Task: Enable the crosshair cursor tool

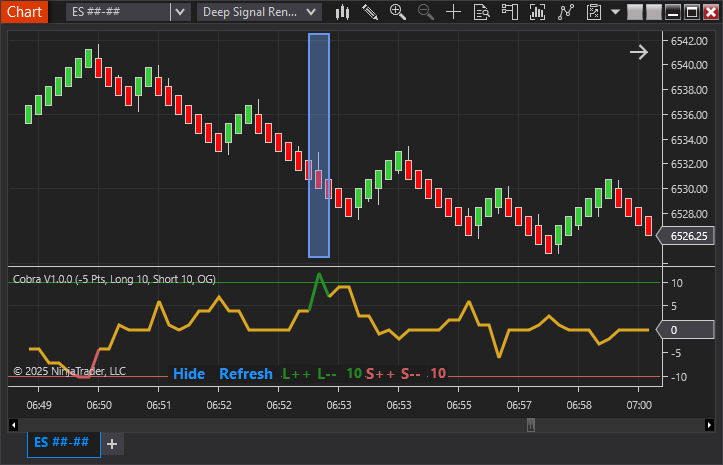Action: click(454, 12)
